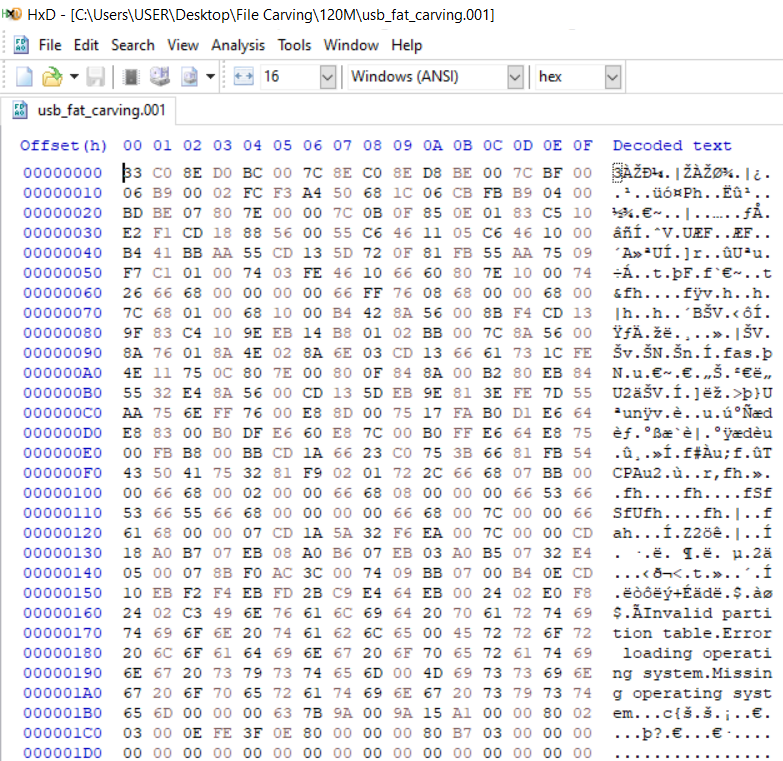This screenshot has width=783, height=761.
Task: Open the File menu
Action: (50, 45)
